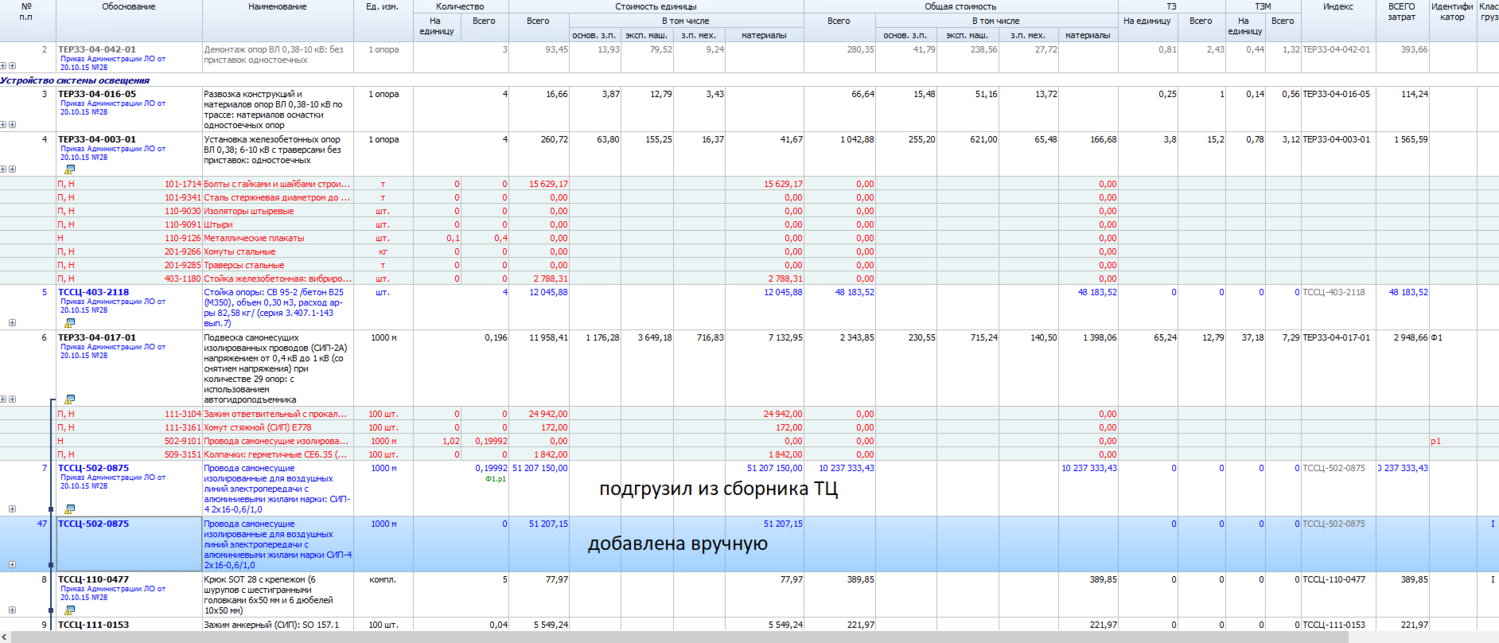This screenshot has width=1499, height=643.
Task: Click quantity cell 0,196 in row 6
Action: point(495,338)
